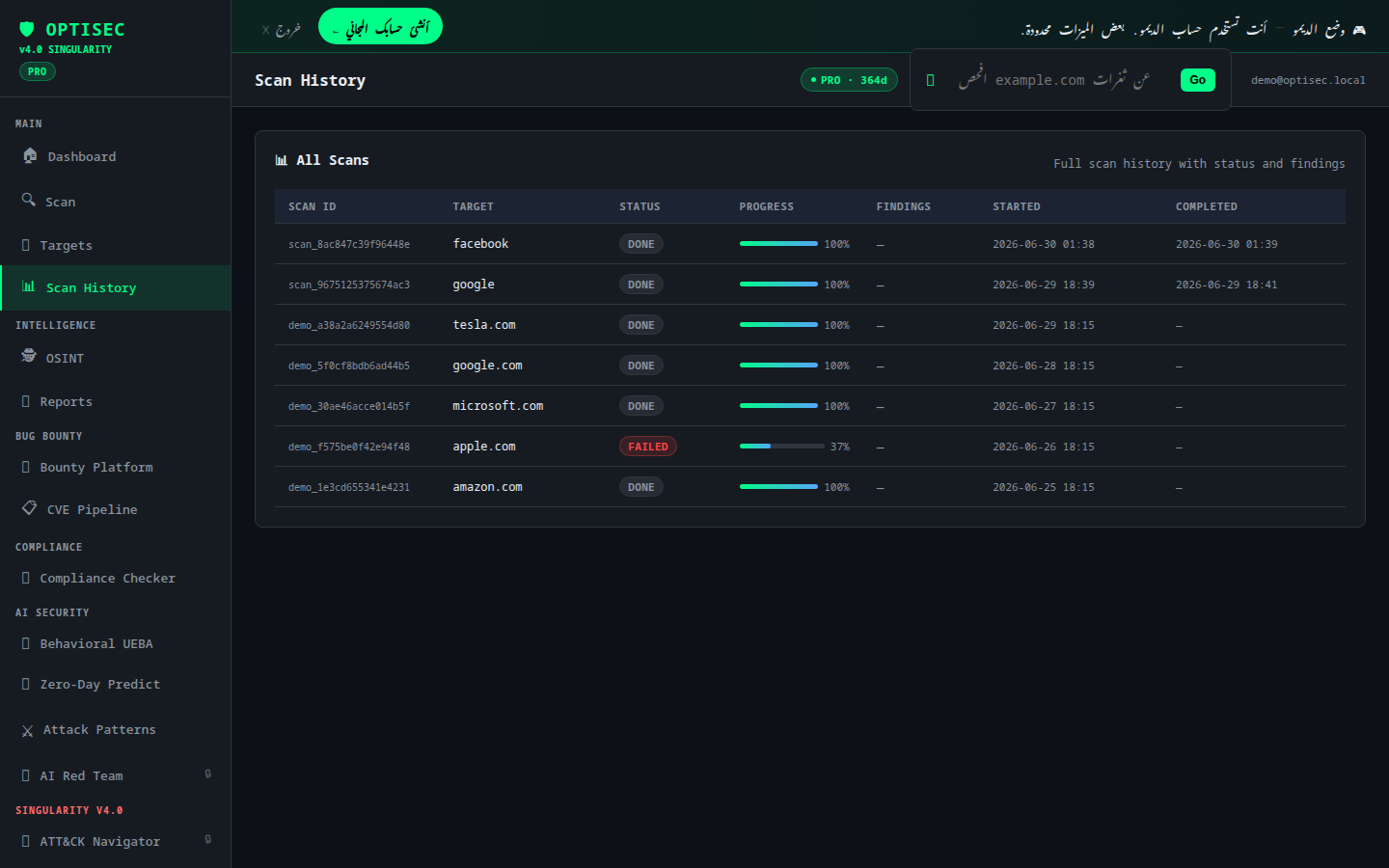
Task: Click the FAILED status badge
Action: [647, 447]
